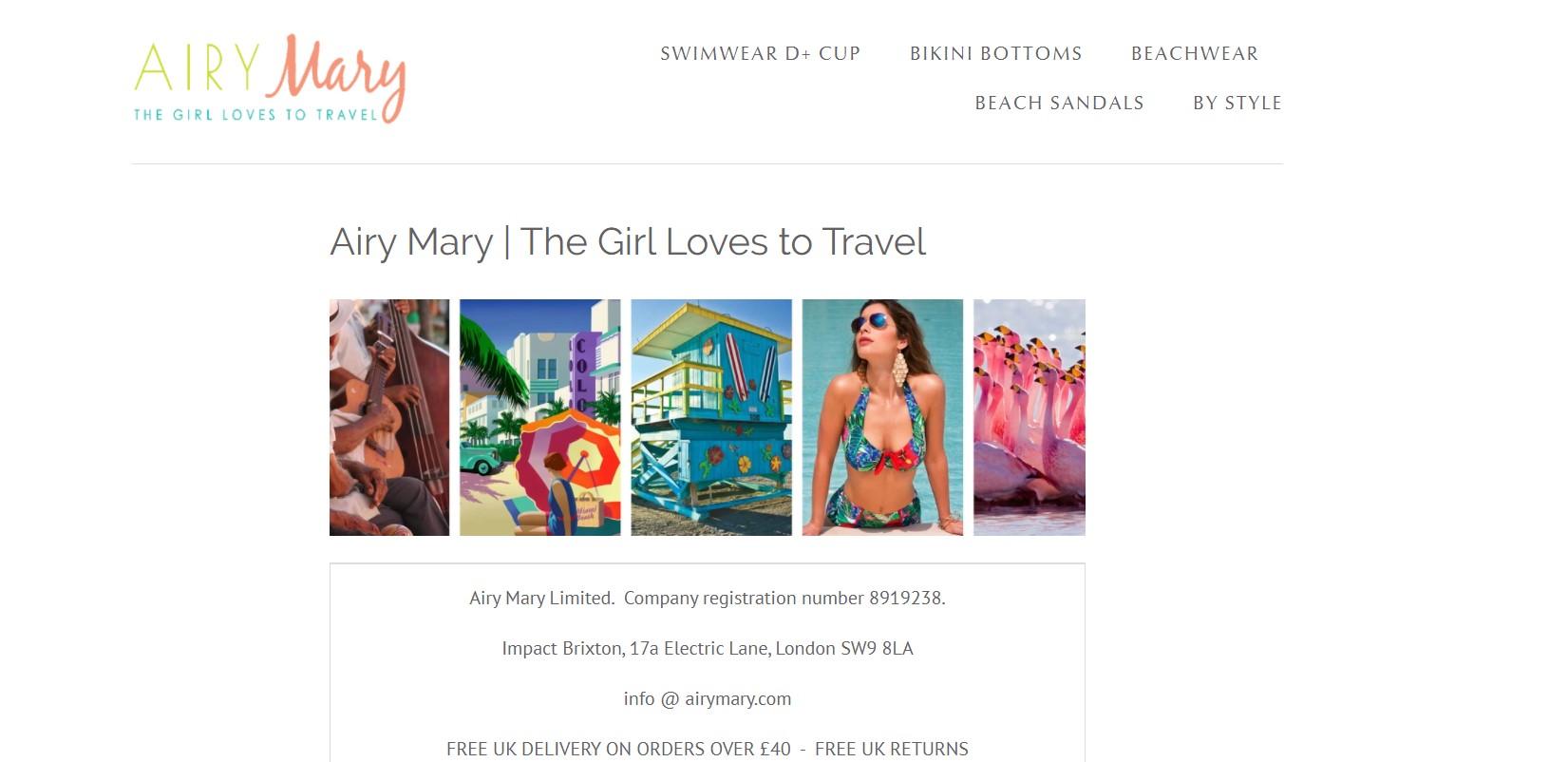Screen dimensions: 1568x762
Task: Open the guitar musicians photo
Action: tap(389, 417)
